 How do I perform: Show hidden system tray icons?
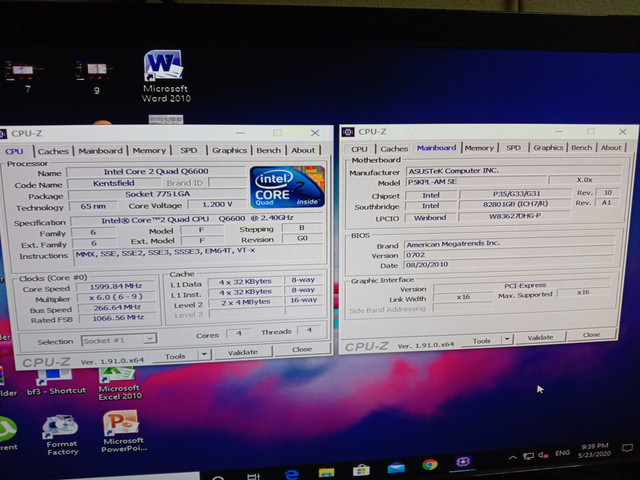pos(512,457)
